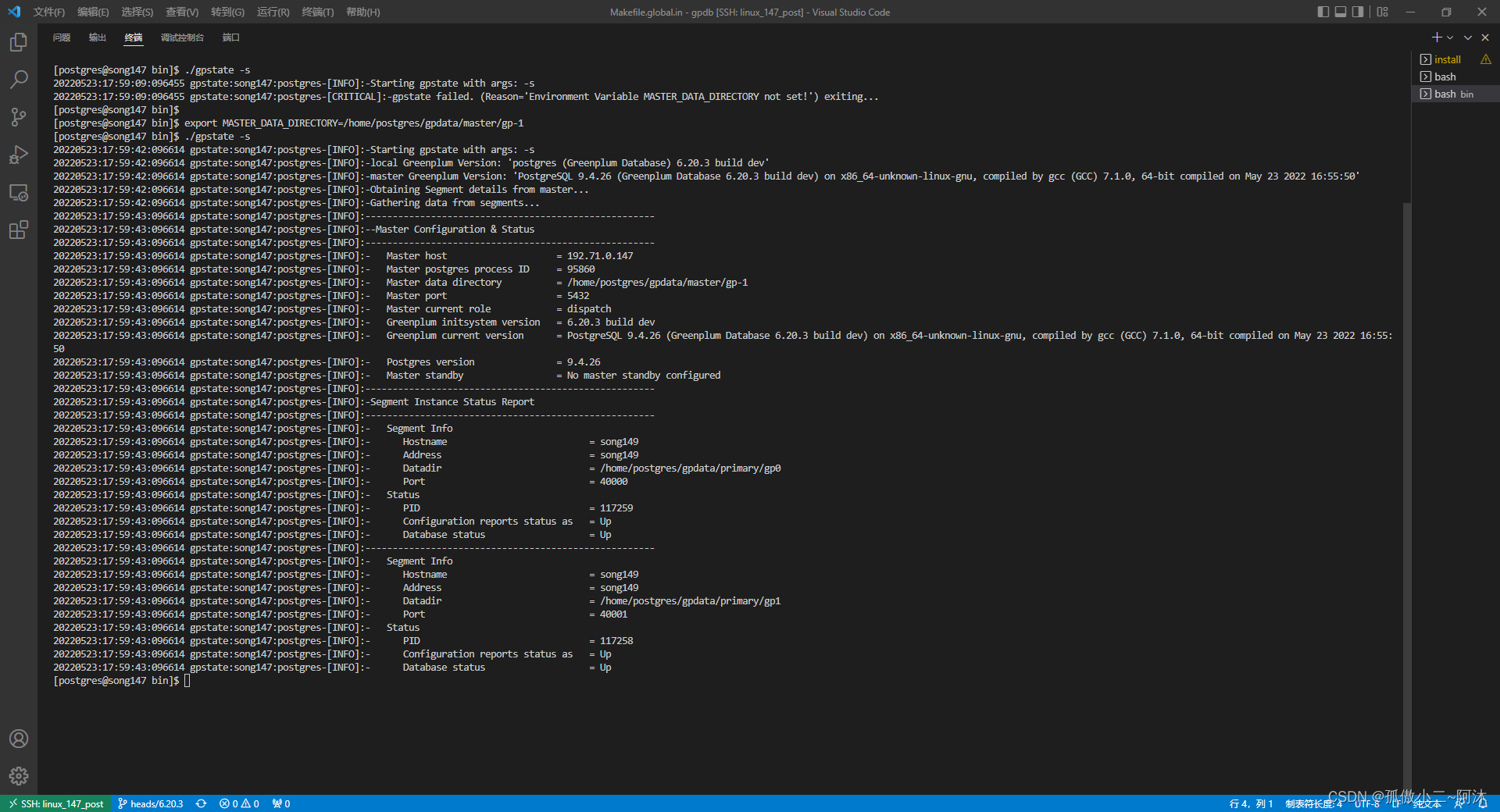Open Customize Layout icon
Image resolution: width=1500 pixels, height=812 pixels.
tap(1383, 12)
